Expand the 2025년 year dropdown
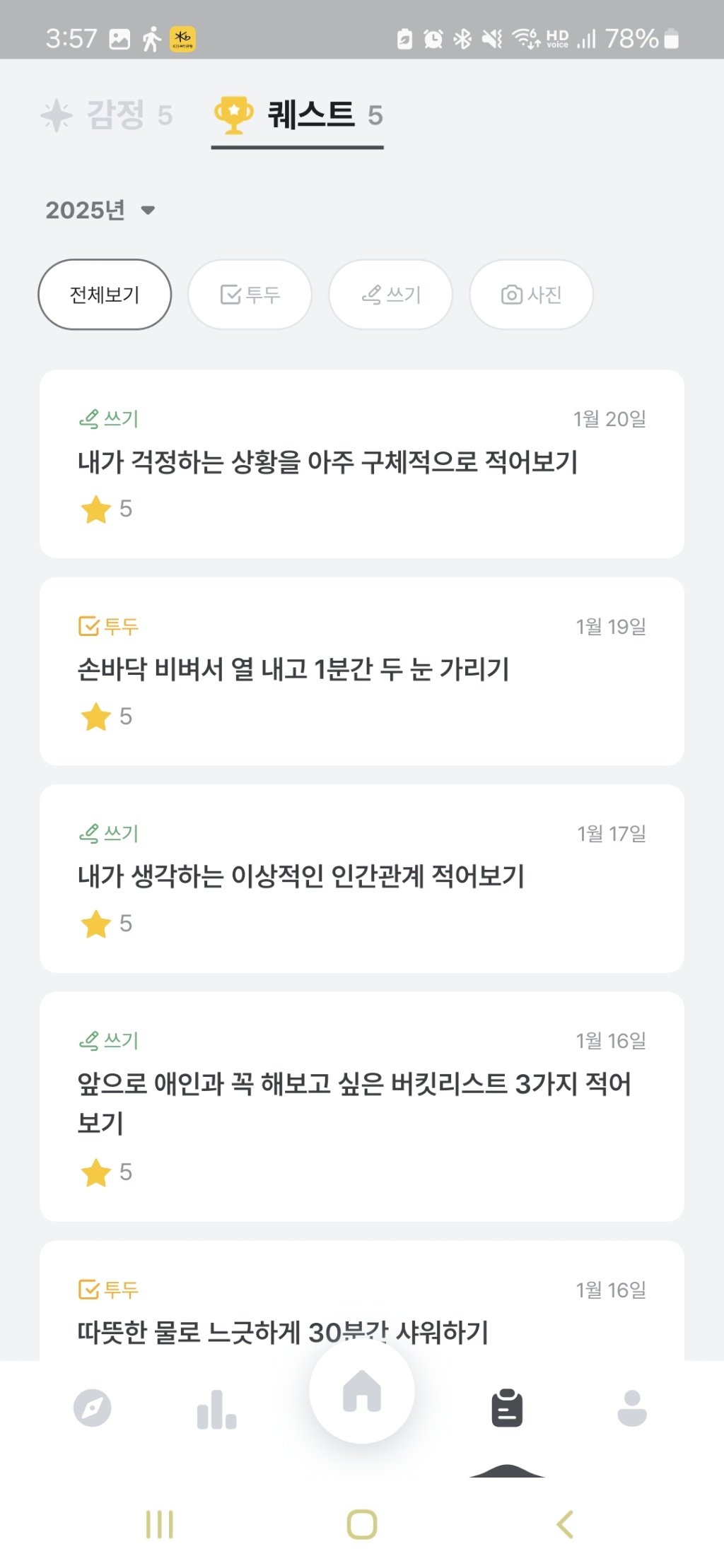 (100, 210)
